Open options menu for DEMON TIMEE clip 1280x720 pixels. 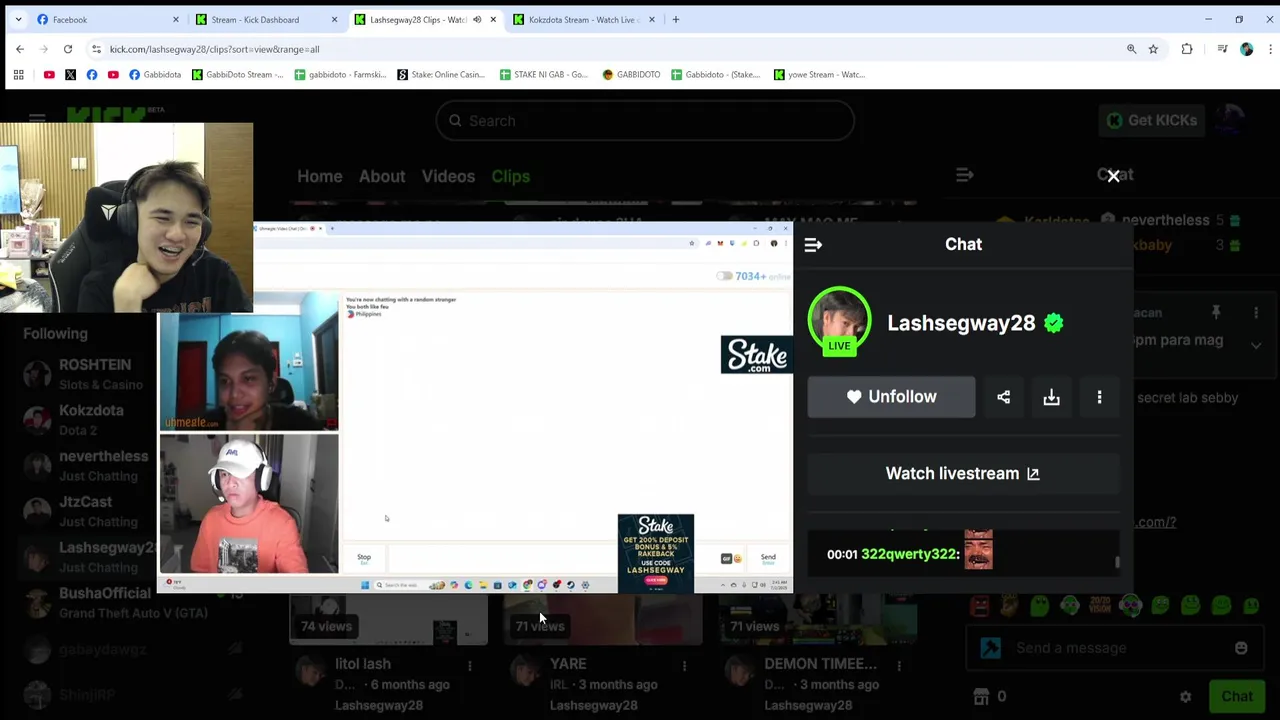899,666
